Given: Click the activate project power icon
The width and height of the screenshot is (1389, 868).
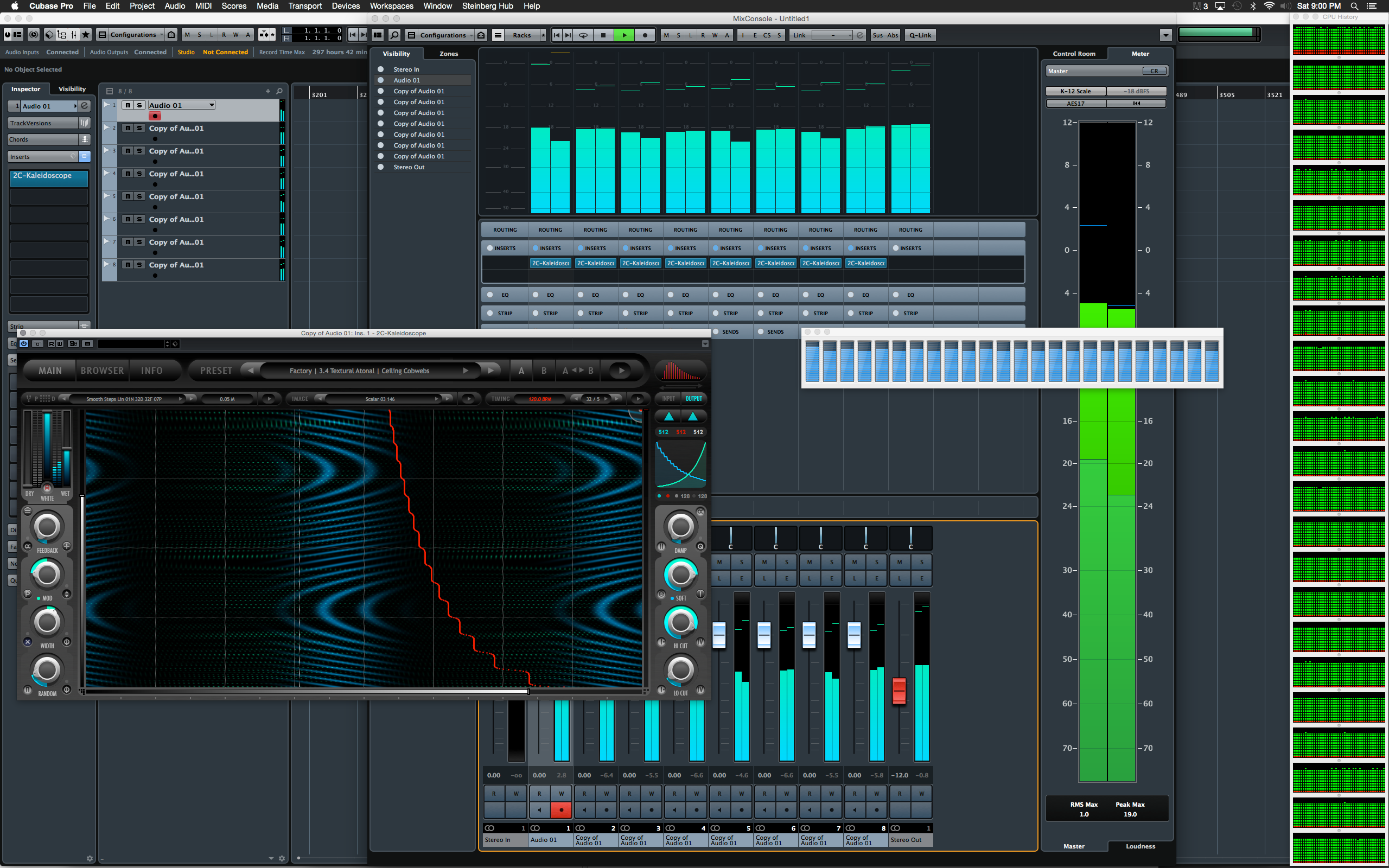Looking at the screenshot, I should click(8, 34).
